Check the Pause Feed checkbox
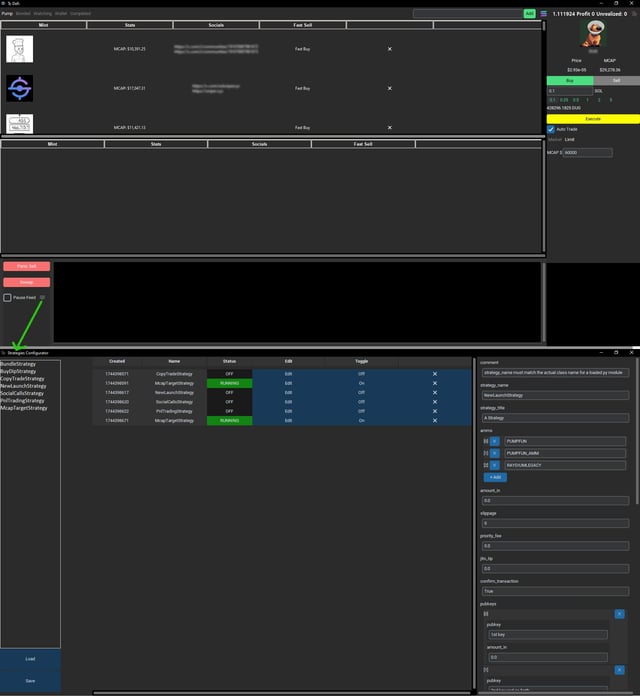Viewport: 640px width, 696px height. (x=8, y=298)
